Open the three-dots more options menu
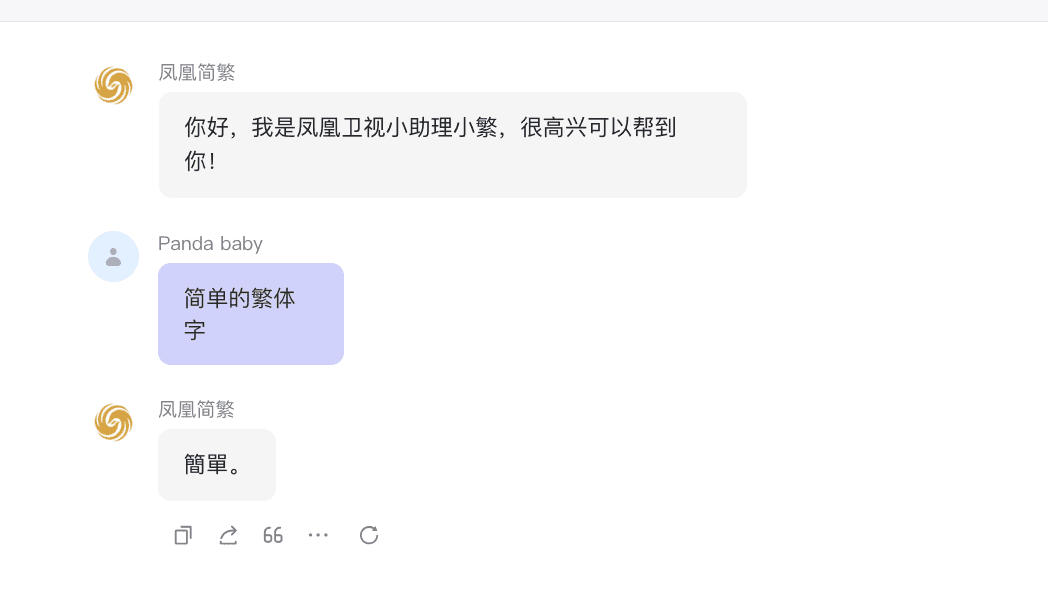1048x596 pixels. point(318,535)
